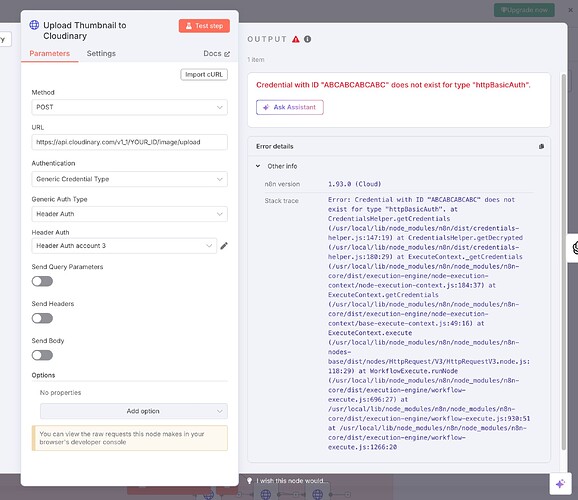Enable the Send Query Parameters toggle
The image size is (578, 500).
(x=42, y=281)
